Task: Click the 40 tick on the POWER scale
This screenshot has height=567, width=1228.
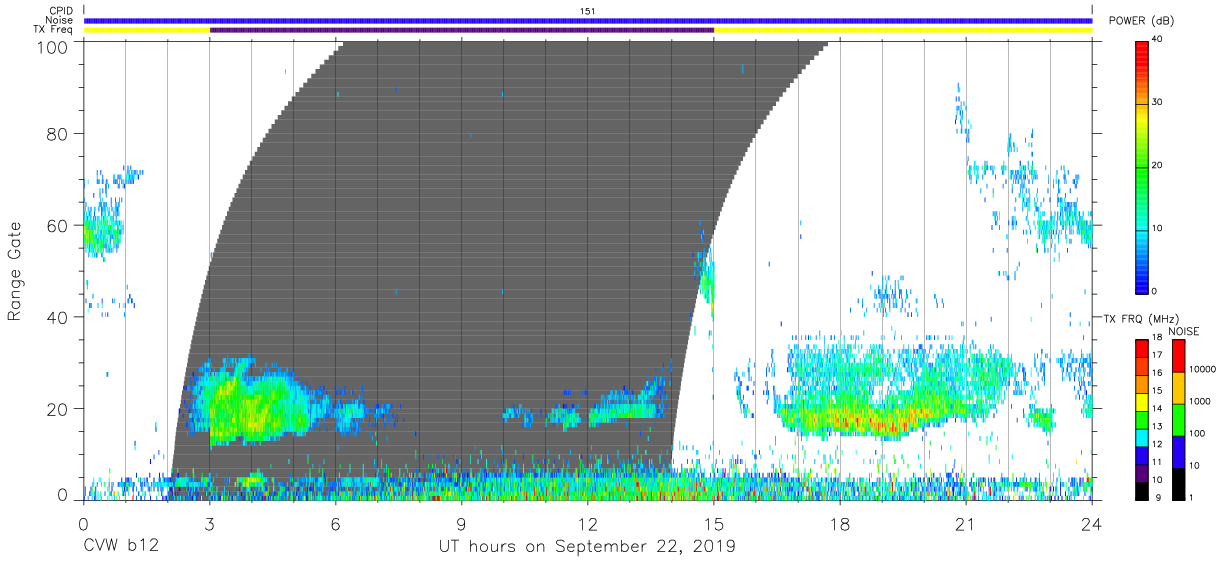Action: 1158,40
